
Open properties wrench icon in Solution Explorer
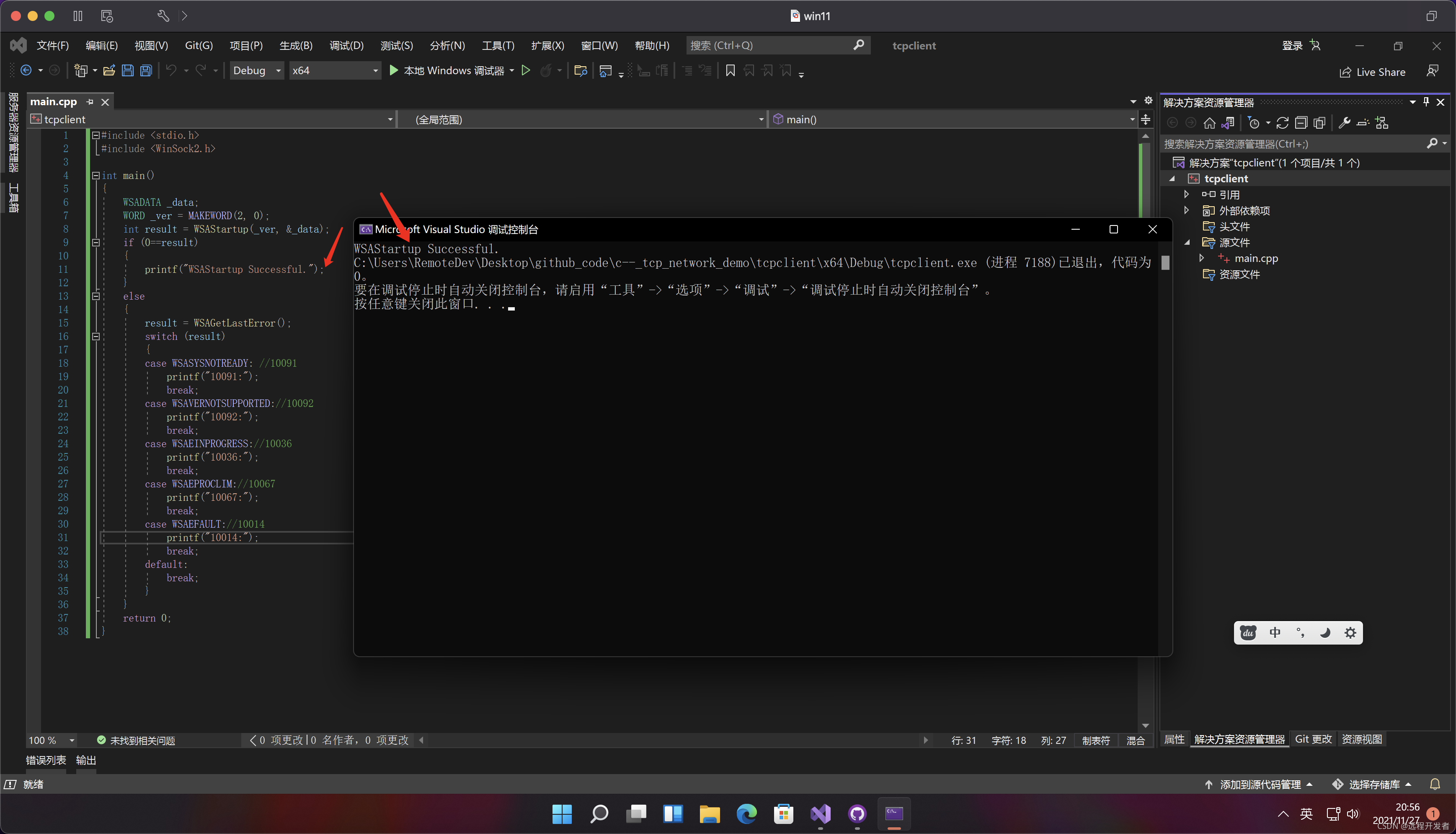click(1345, 122)
